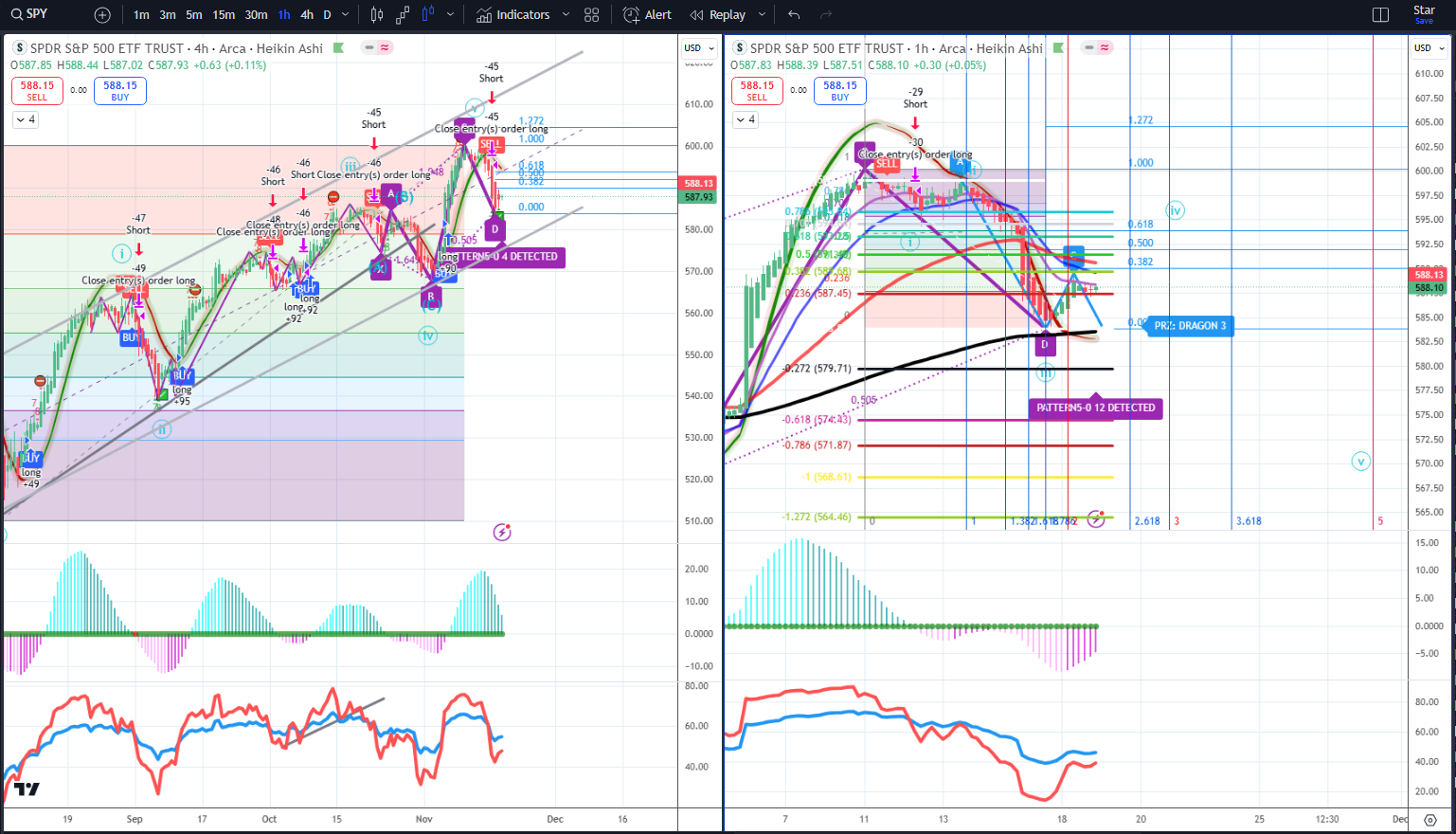
Task: Click the blue A marker on 1h chart
Action: [960, 162]
